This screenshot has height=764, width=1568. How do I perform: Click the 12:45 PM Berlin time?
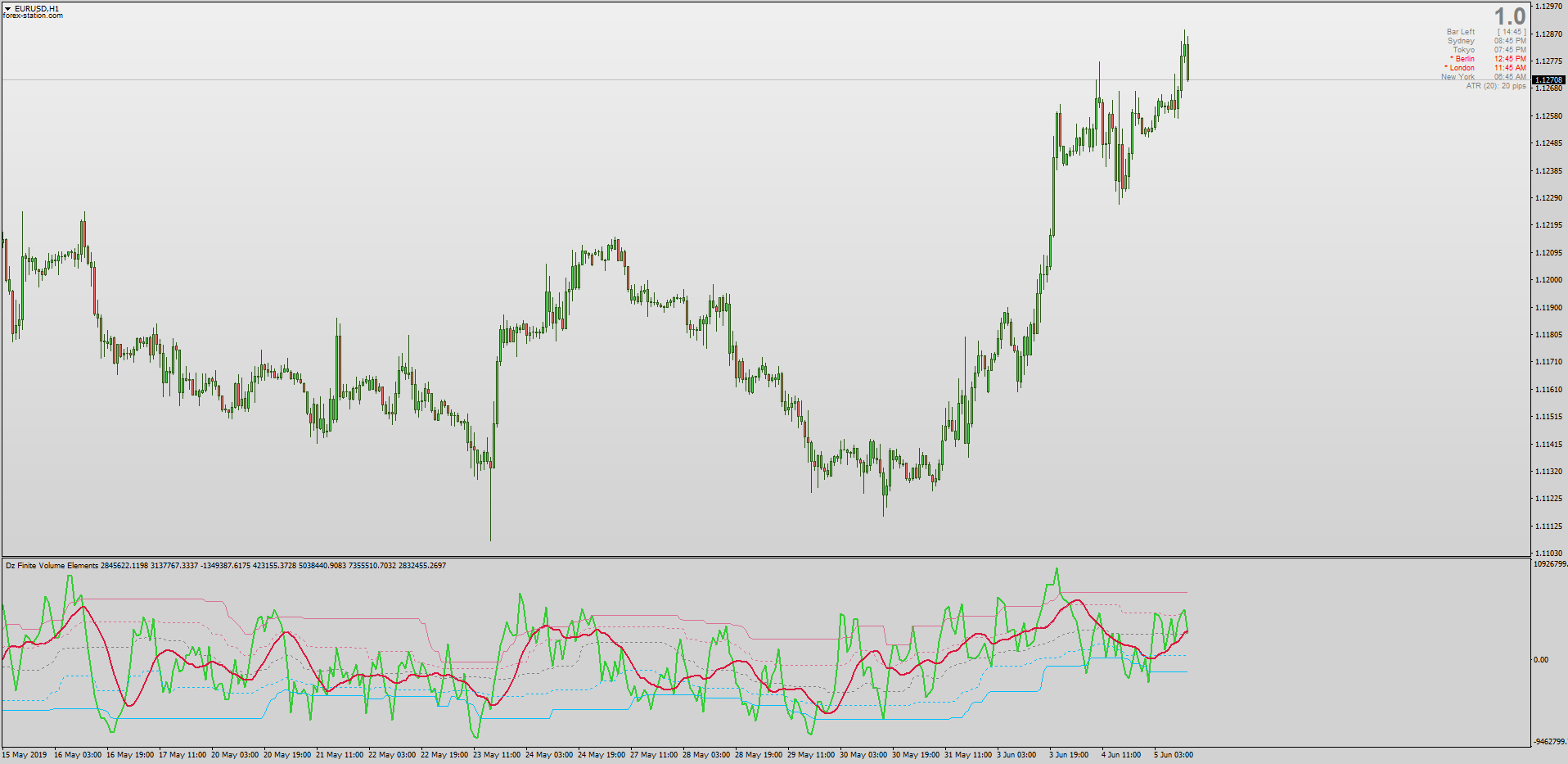click(1510, 59)
